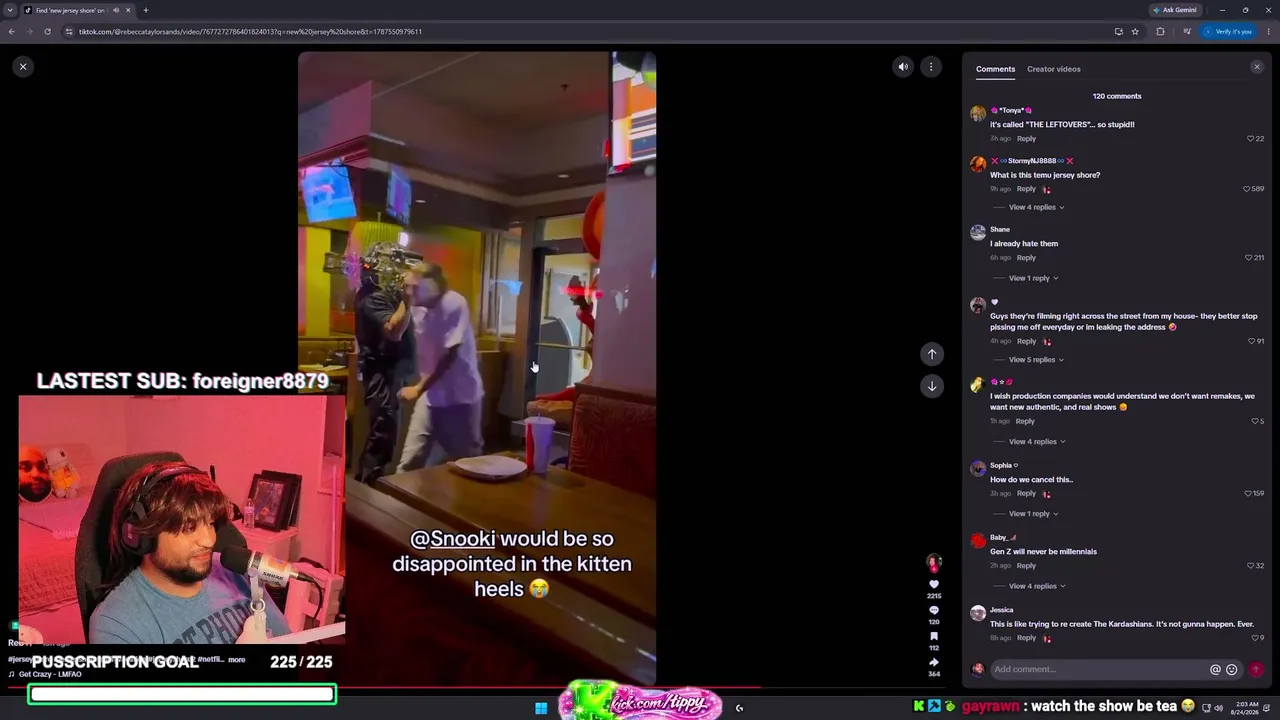
Task: Open Jessica's profile picture
Action: (978, 613)
